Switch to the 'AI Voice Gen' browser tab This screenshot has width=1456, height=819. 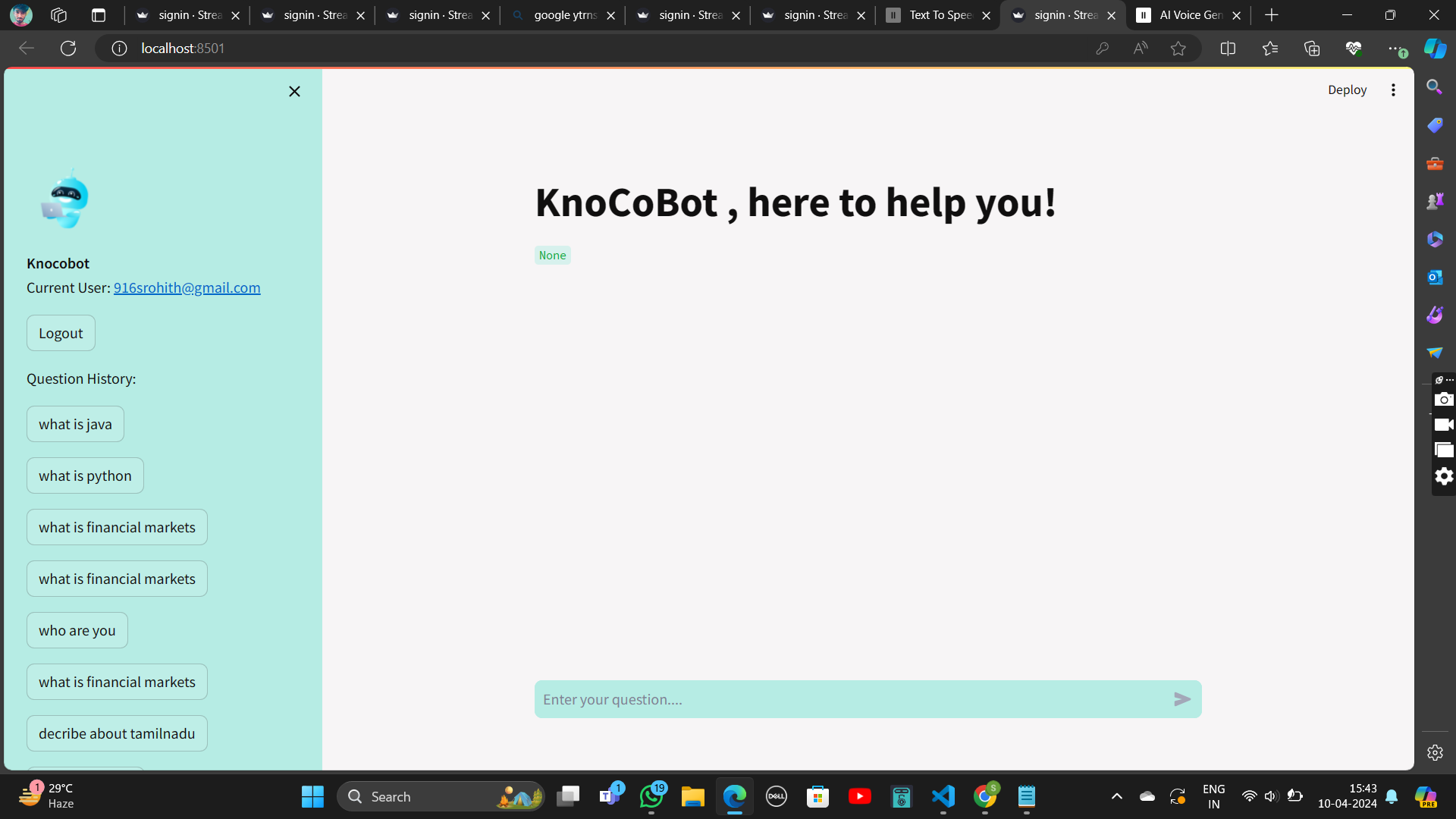[1189, 15]
